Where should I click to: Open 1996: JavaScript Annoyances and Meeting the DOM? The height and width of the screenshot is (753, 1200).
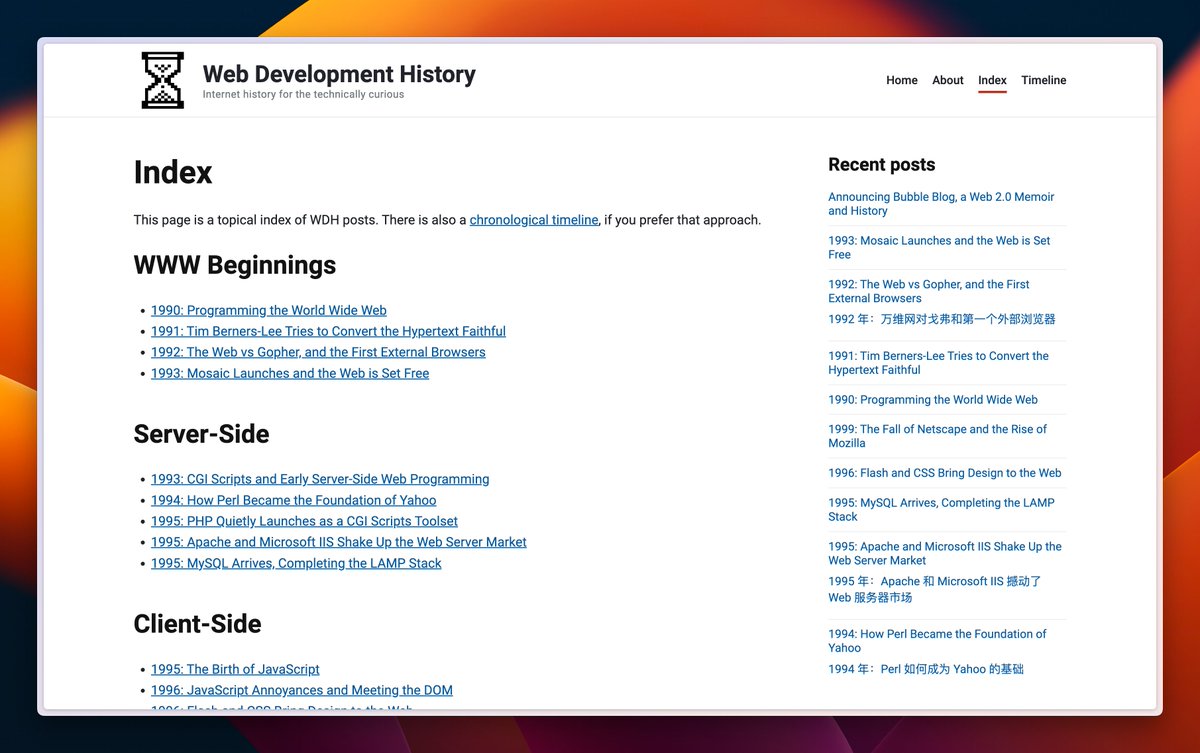[x=302, y=690]
